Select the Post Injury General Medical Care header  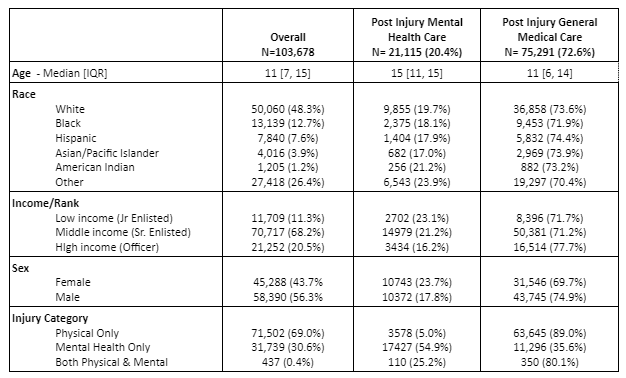click(x=549, y=37)
